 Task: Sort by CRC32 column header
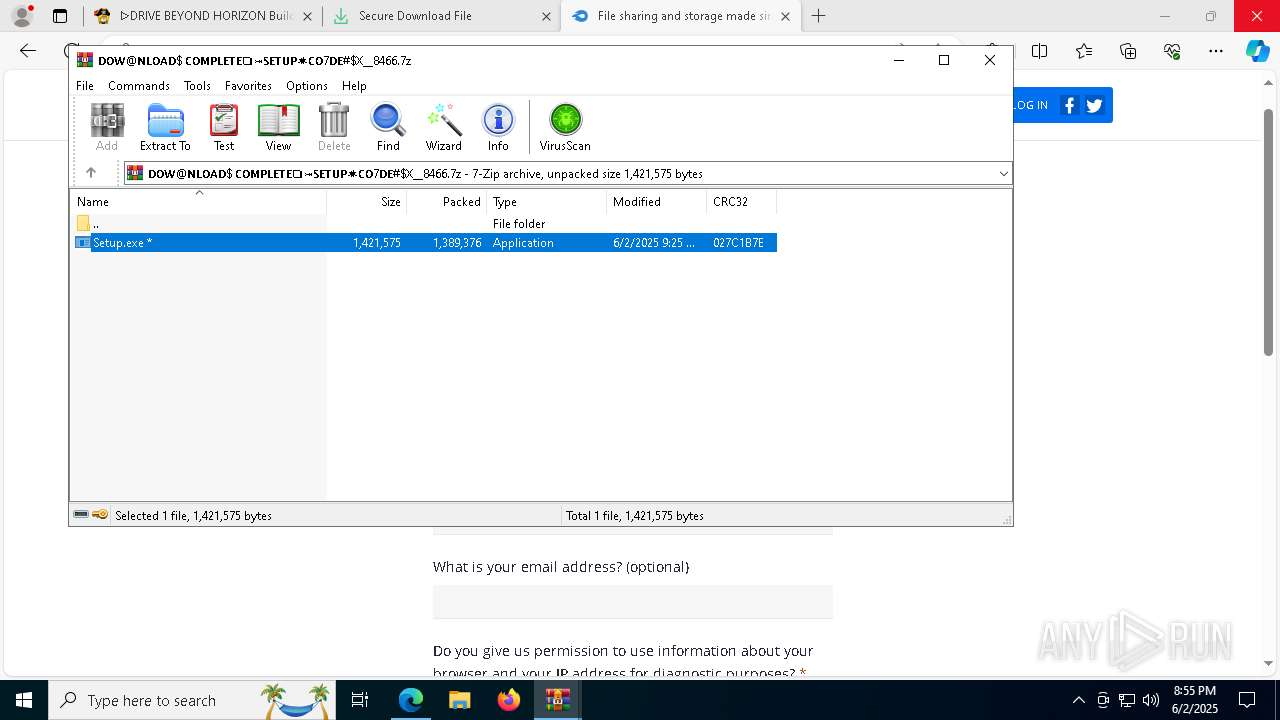click(x=741, y=202)
